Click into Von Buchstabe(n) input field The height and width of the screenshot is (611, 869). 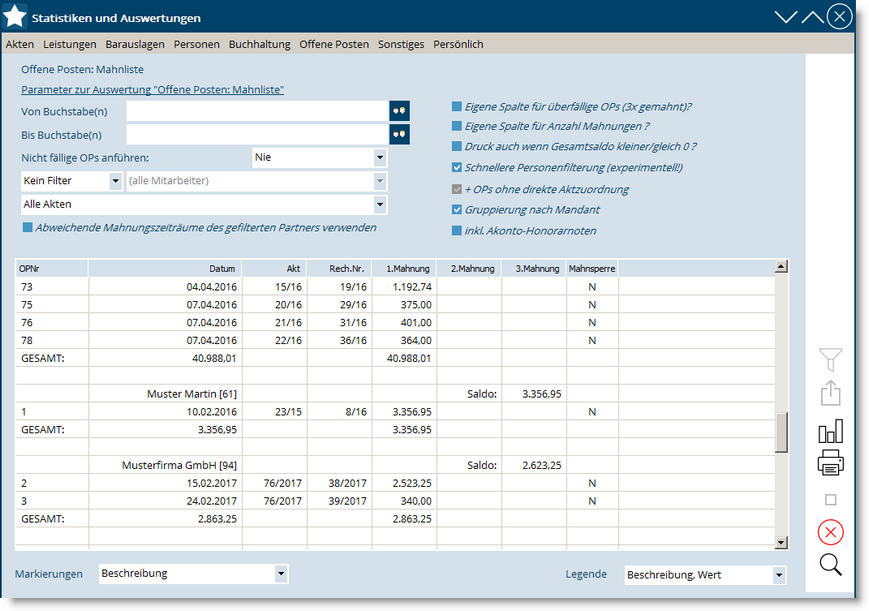point(258,111)
